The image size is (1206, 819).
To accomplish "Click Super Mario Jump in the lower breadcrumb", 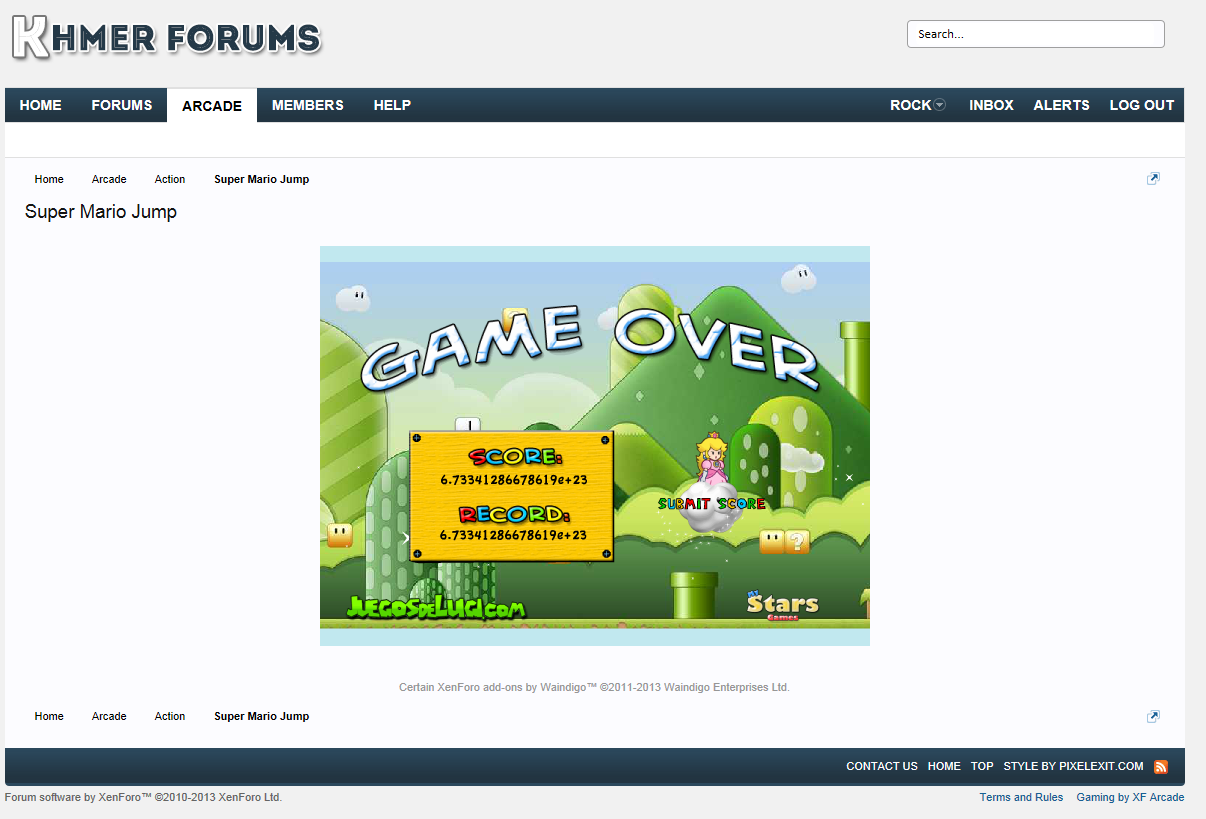I will point(262,716).
